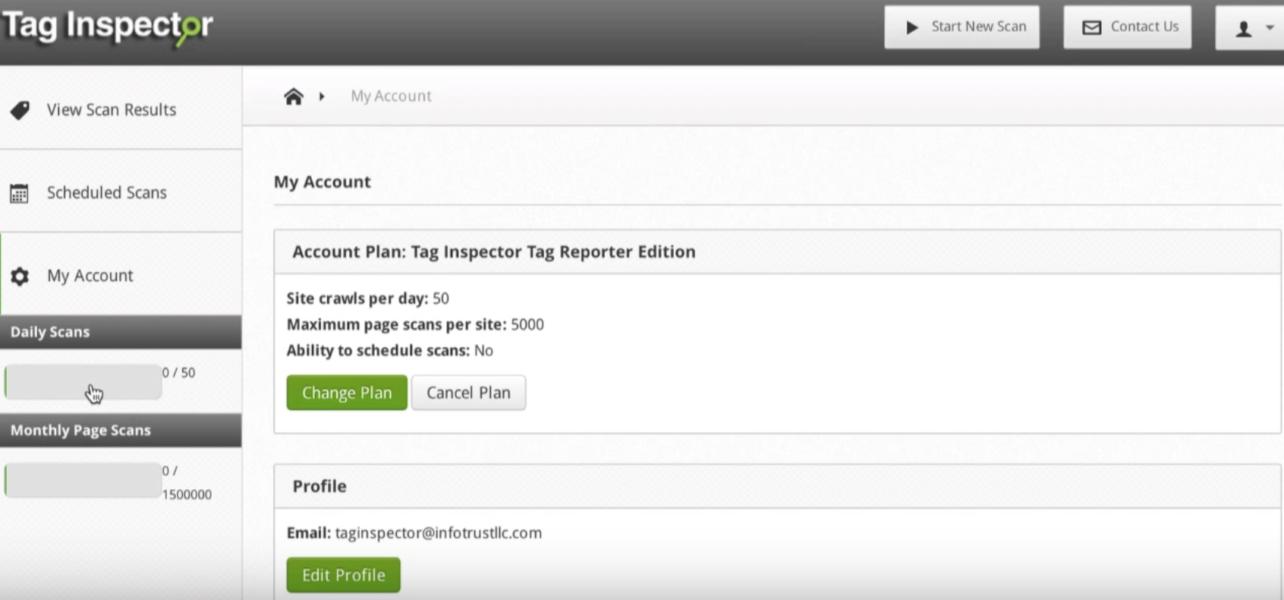Click the Monthly Page Scans progress bar
The height and width of the screenshot is (600, 1284).
(82, 480)
